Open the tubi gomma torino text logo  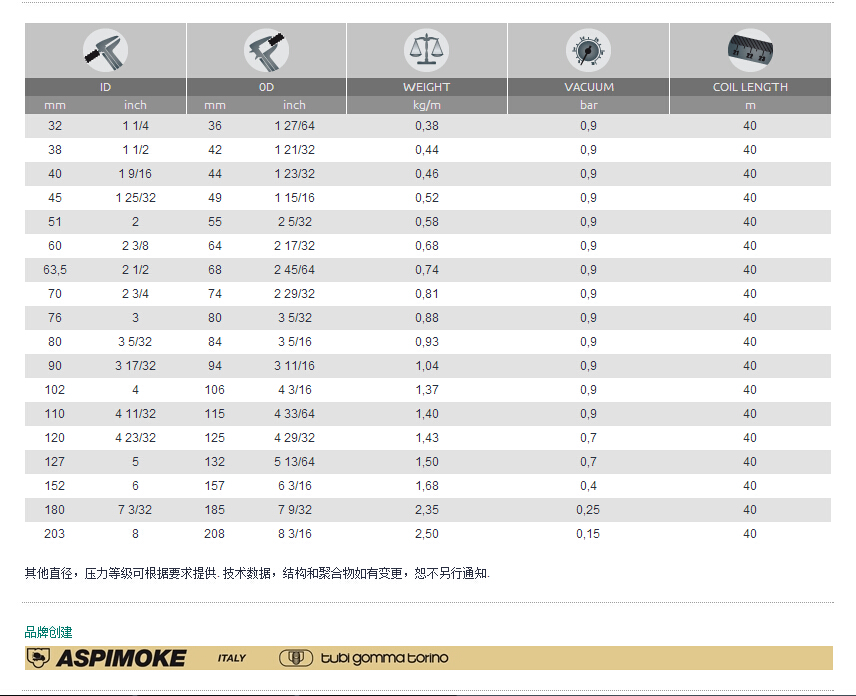(384, 658)
